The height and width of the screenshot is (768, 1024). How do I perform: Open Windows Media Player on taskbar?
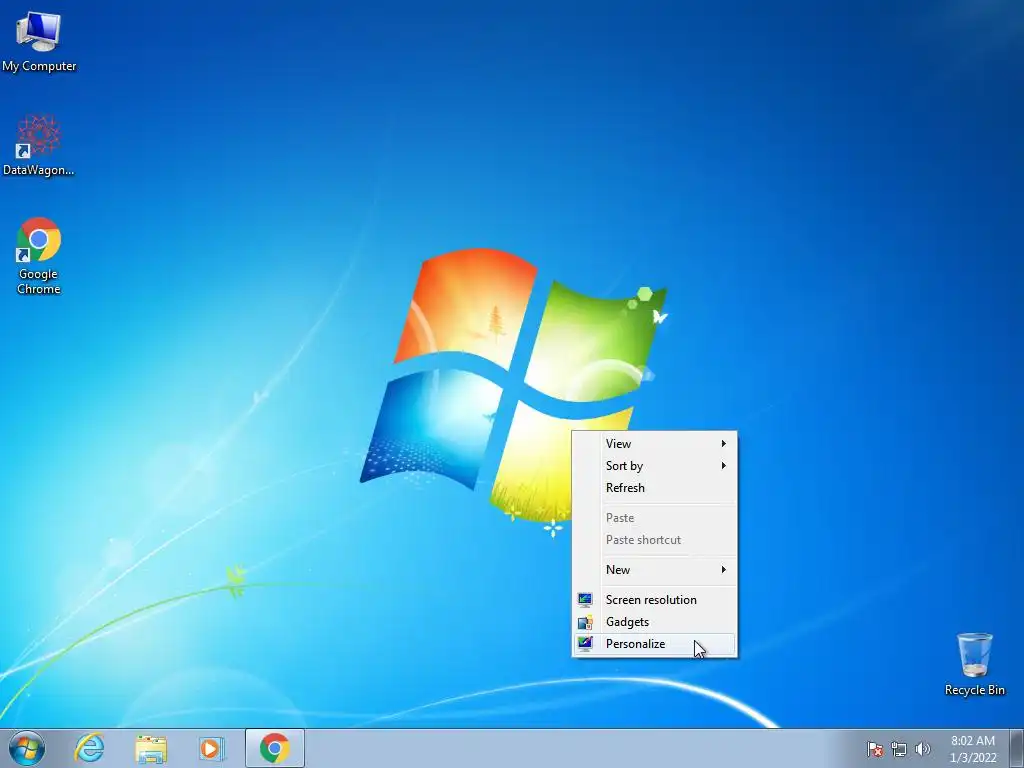pyautogui.click(x=212, y=748)
